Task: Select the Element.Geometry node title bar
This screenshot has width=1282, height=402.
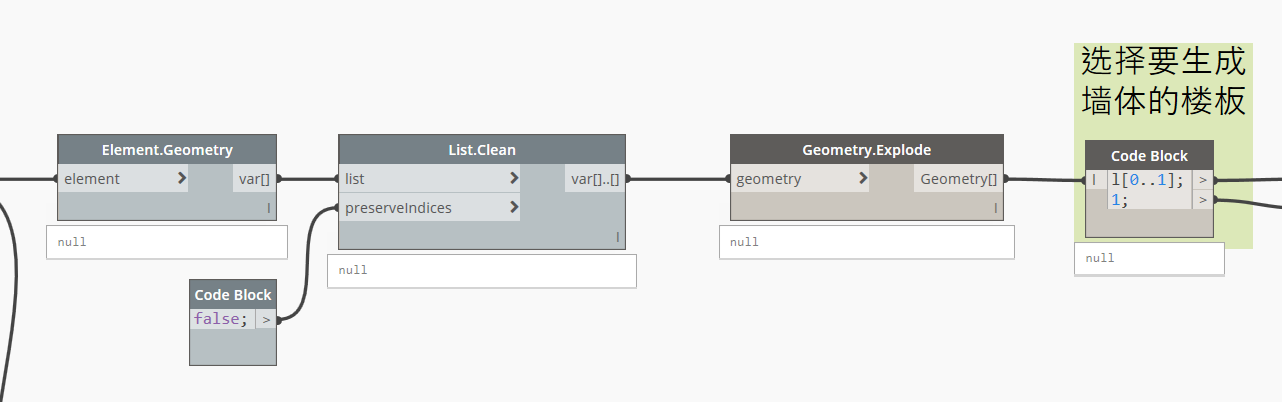Action: [167, 150]
